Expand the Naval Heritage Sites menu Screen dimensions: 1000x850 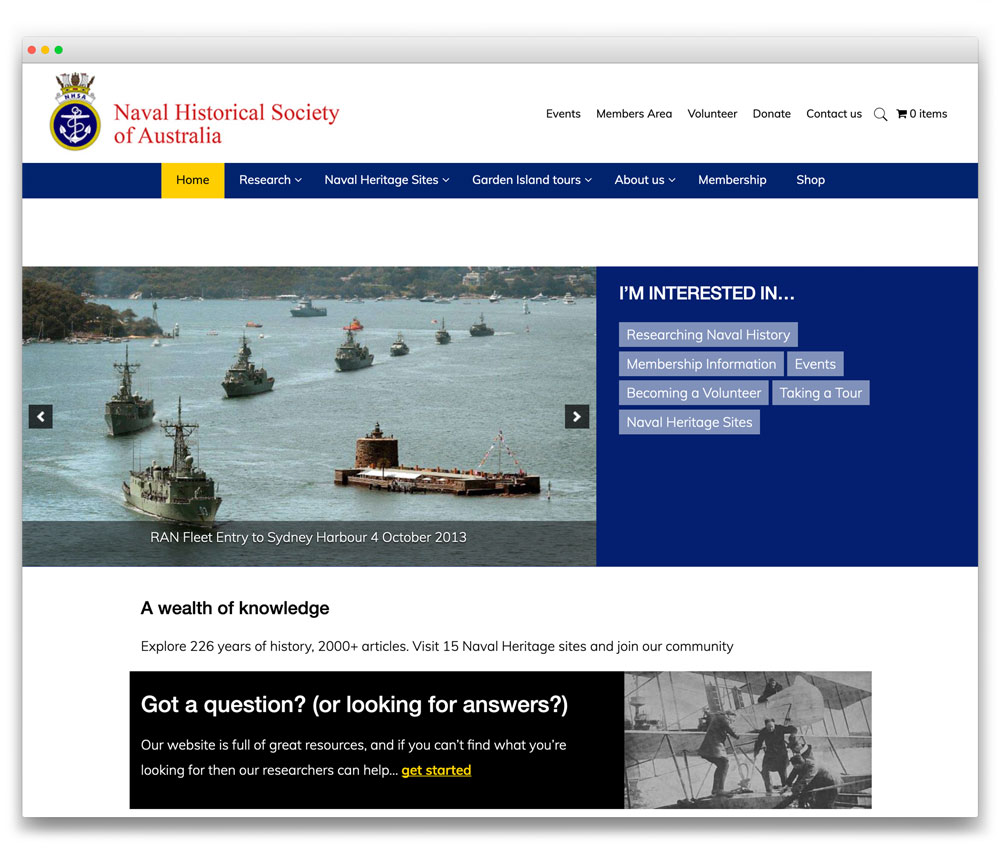point(386,180)
